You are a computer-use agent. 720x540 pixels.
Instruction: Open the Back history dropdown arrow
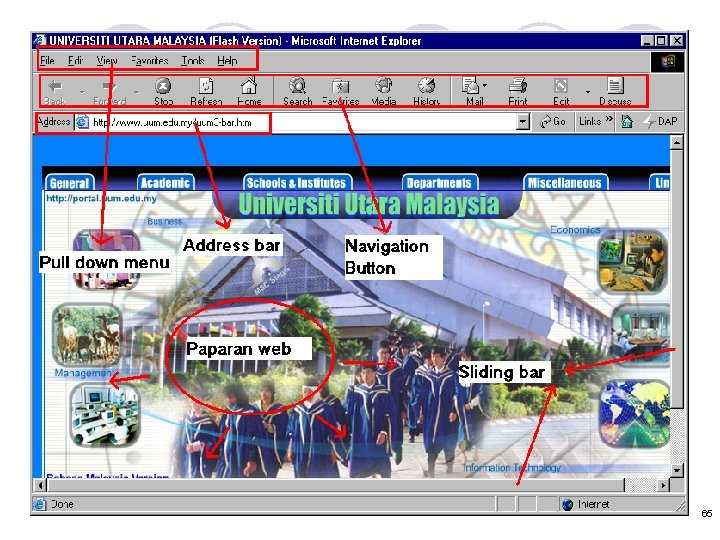point(82,92)
